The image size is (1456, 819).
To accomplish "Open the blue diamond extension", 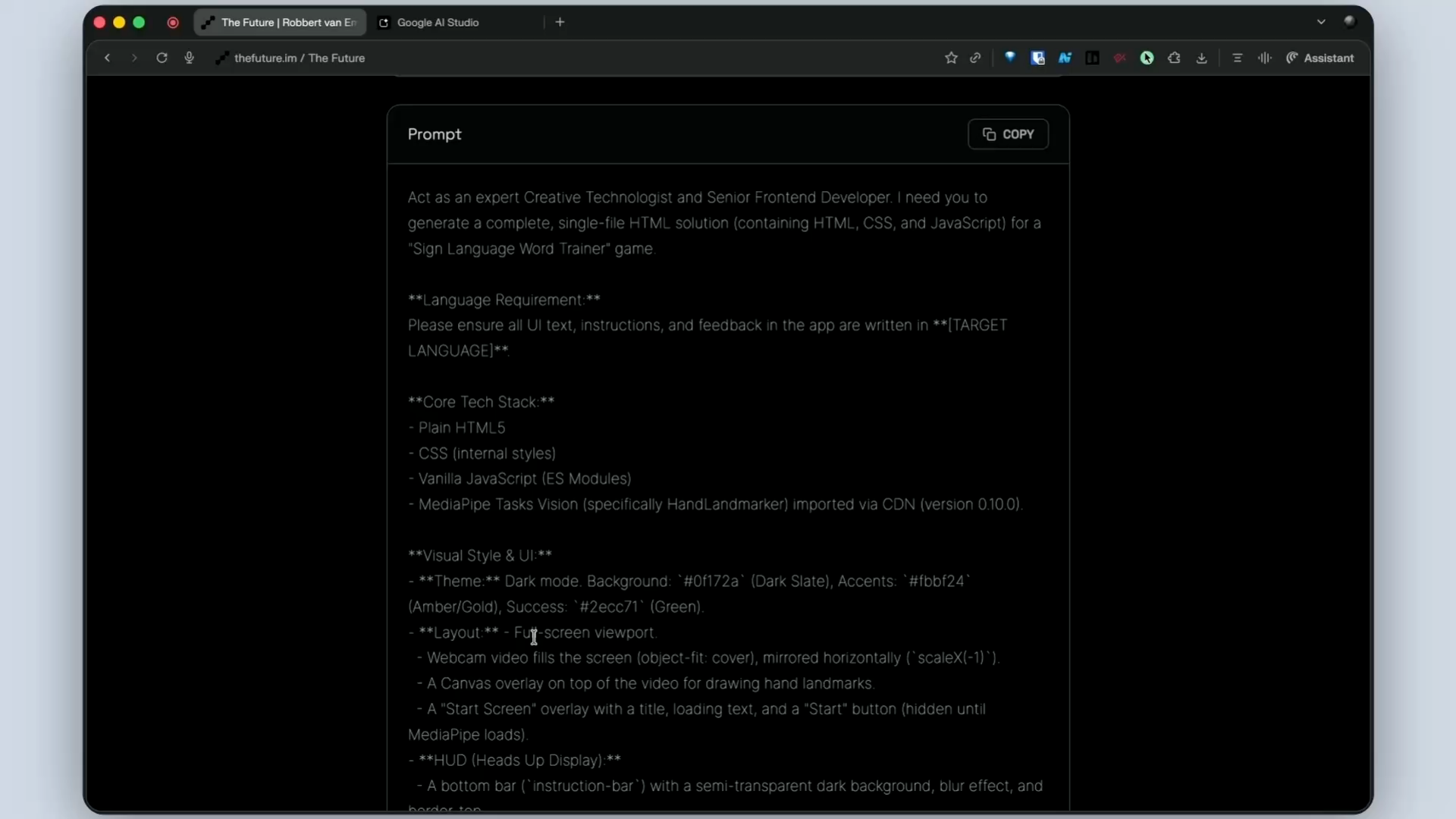I will 1010,58.
